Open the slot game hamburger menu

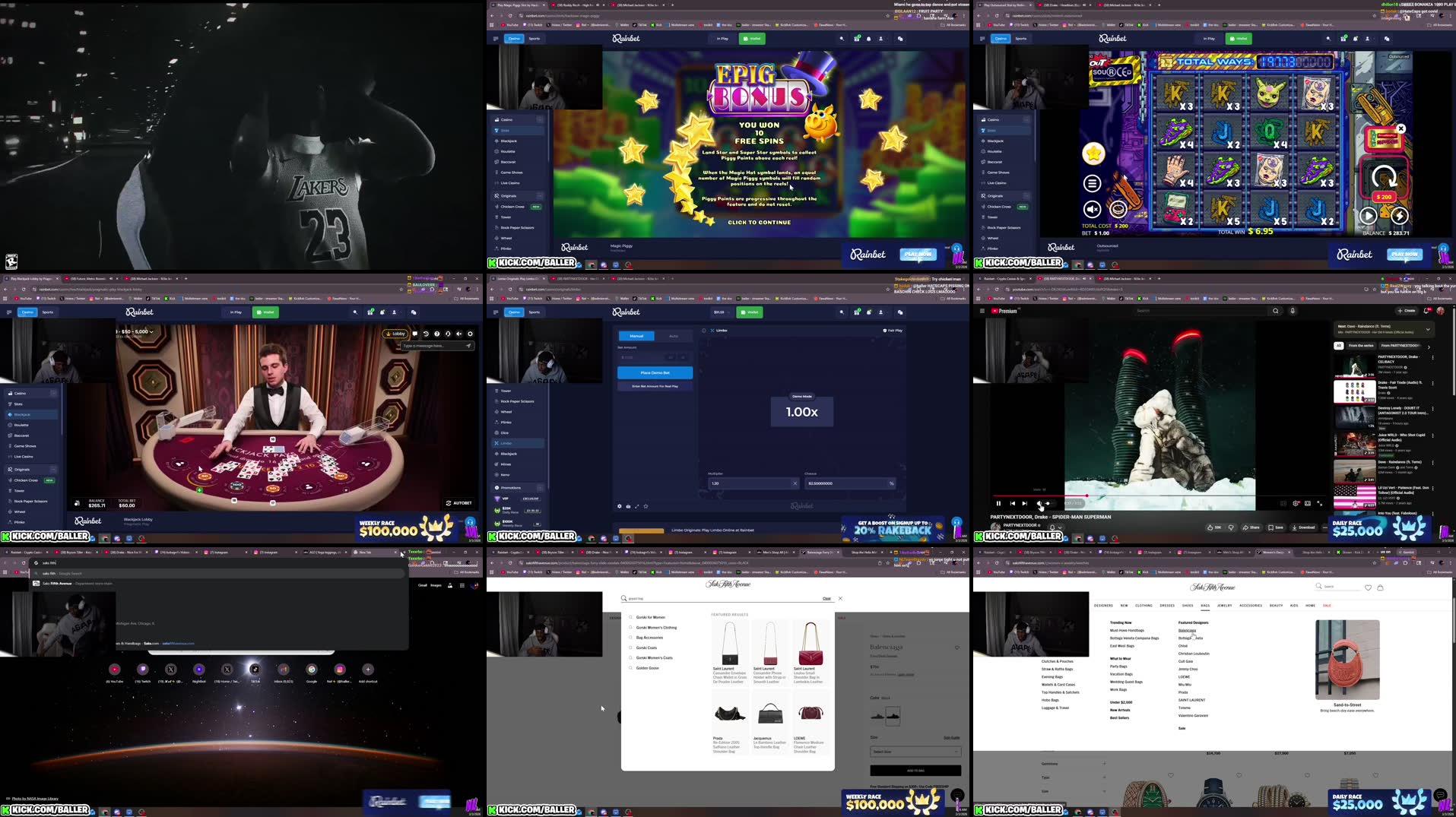pyautogui.click(x=1091, y=183)
